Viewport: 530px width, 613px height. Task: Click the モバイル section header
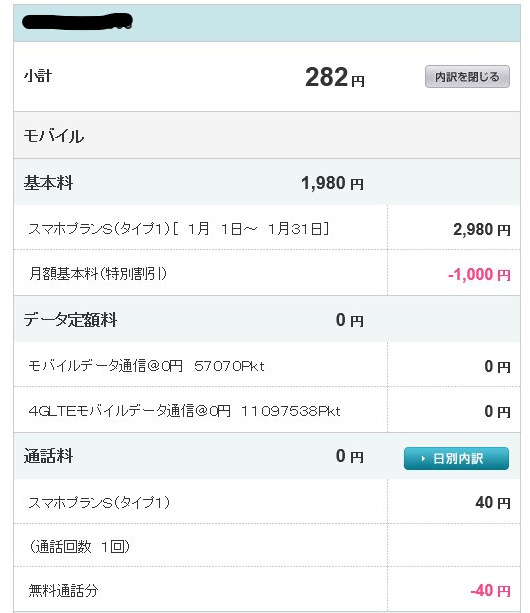pyautogui.click(x=267, y=135)
